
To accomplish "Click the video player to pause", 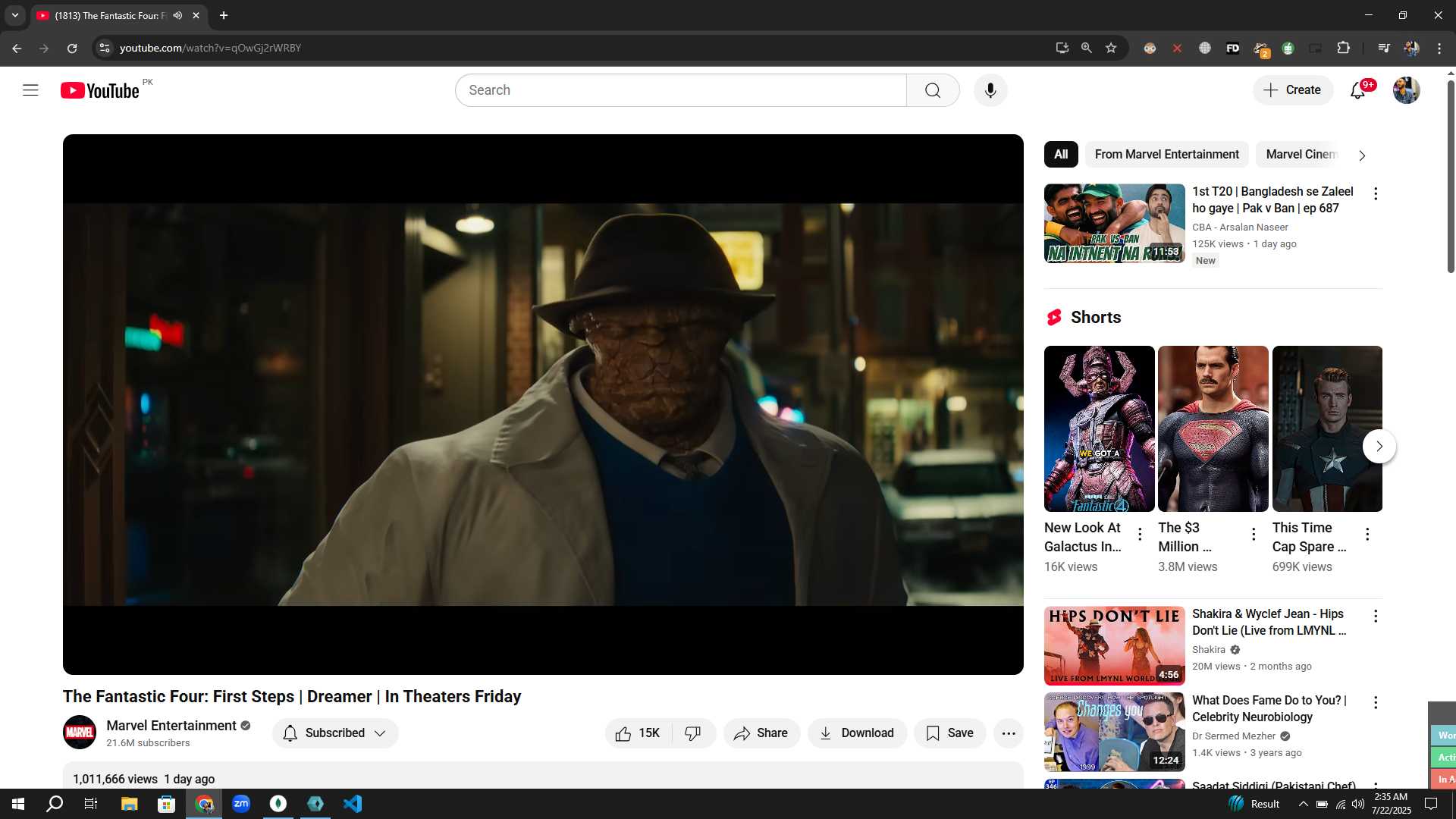I will coord(543,404).
